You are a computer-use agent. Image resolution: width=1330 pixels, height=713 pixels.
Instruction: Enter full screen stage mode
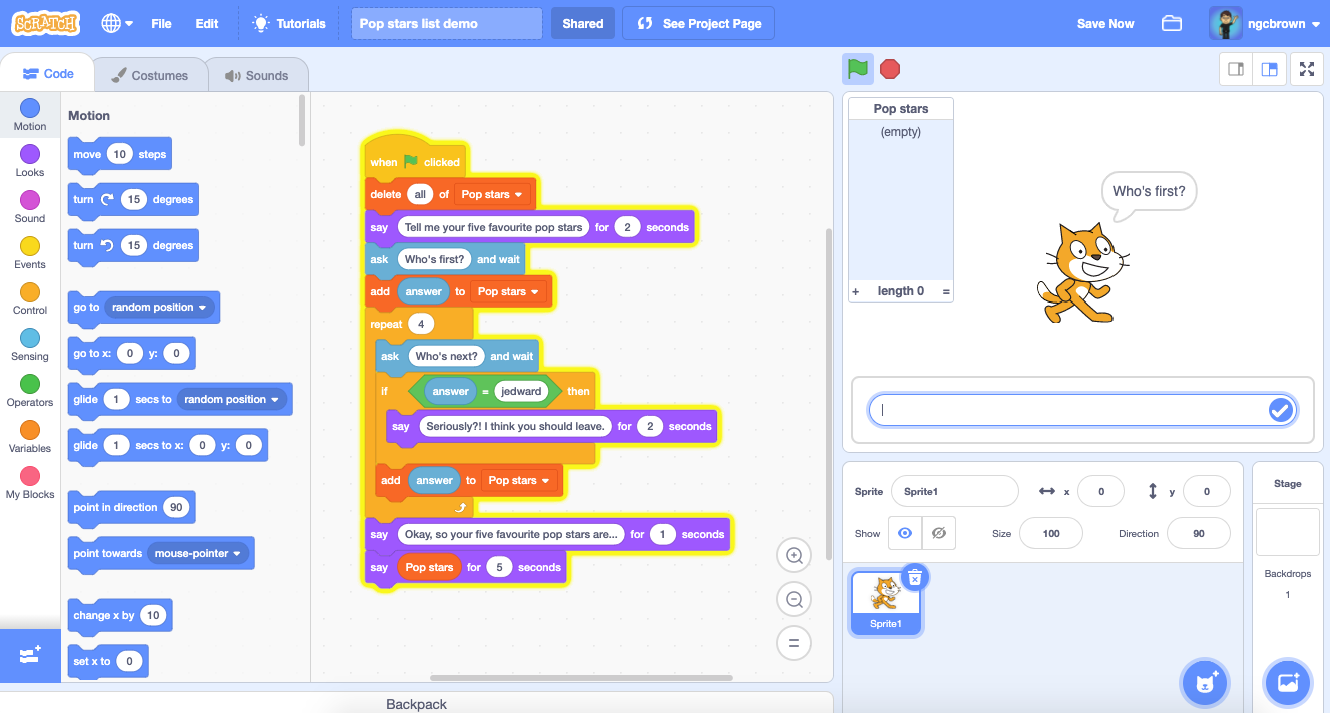click(x=1306, y=69)
